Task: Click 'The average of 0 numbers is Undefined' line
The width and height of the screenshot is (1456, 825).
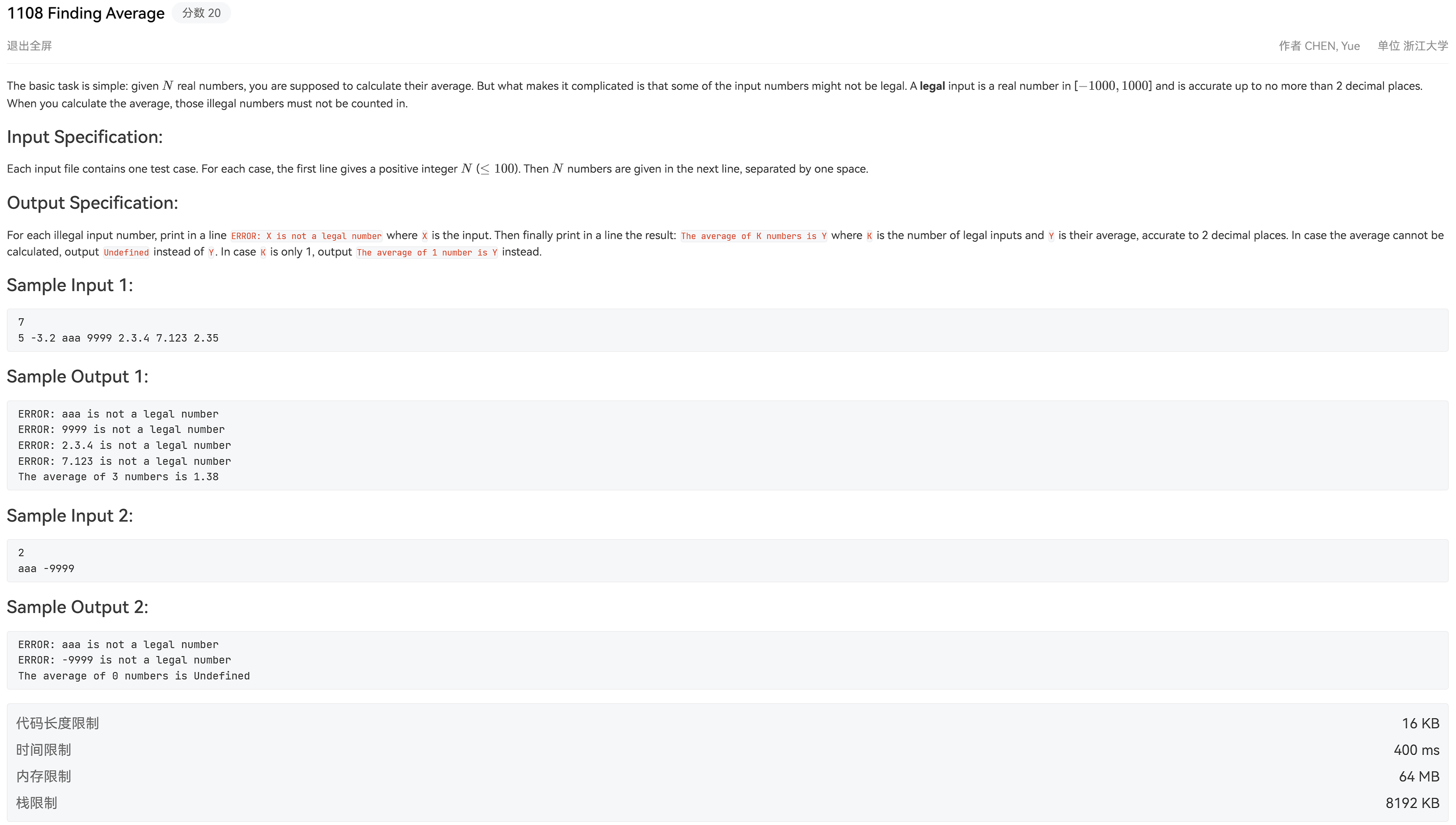Action: pos(134,675)
